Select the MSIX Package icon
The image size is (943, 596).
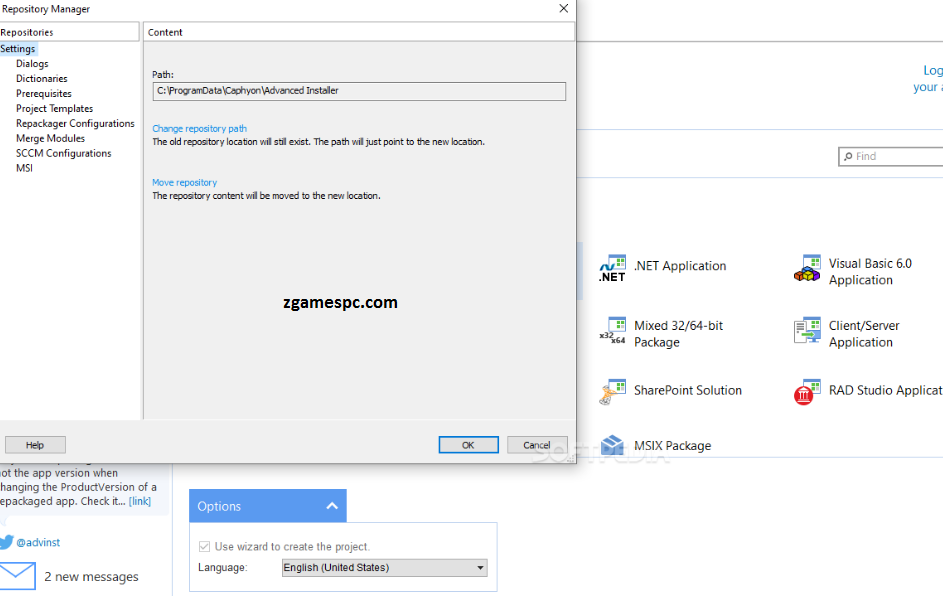612,446
